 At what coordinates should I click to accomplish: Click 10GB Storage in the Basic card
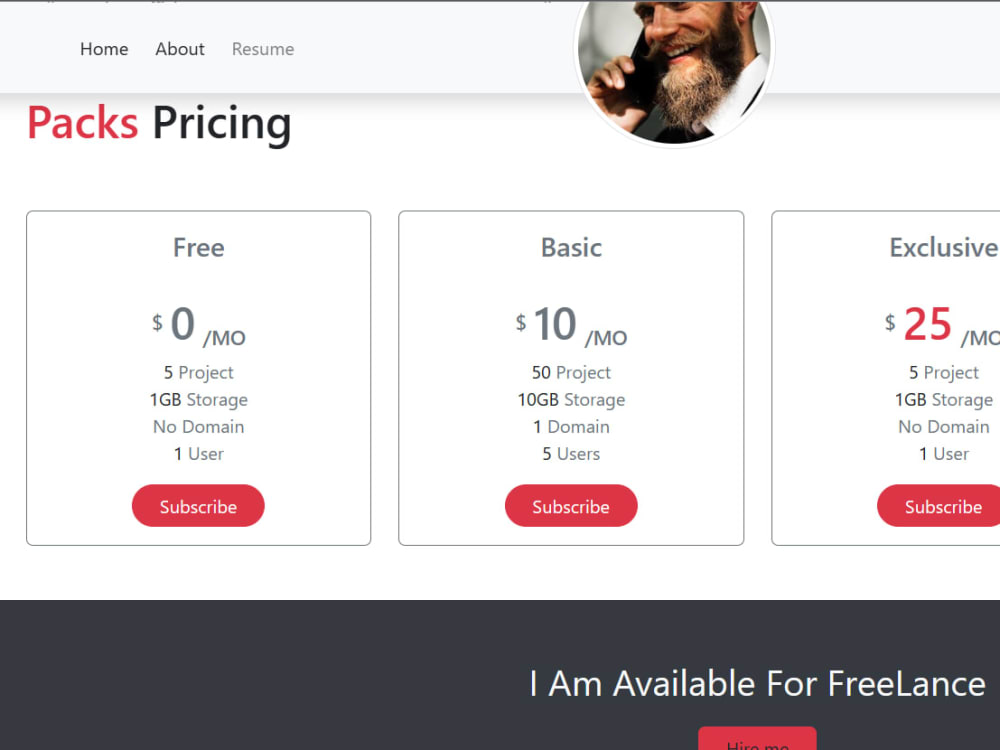(571, 399)
